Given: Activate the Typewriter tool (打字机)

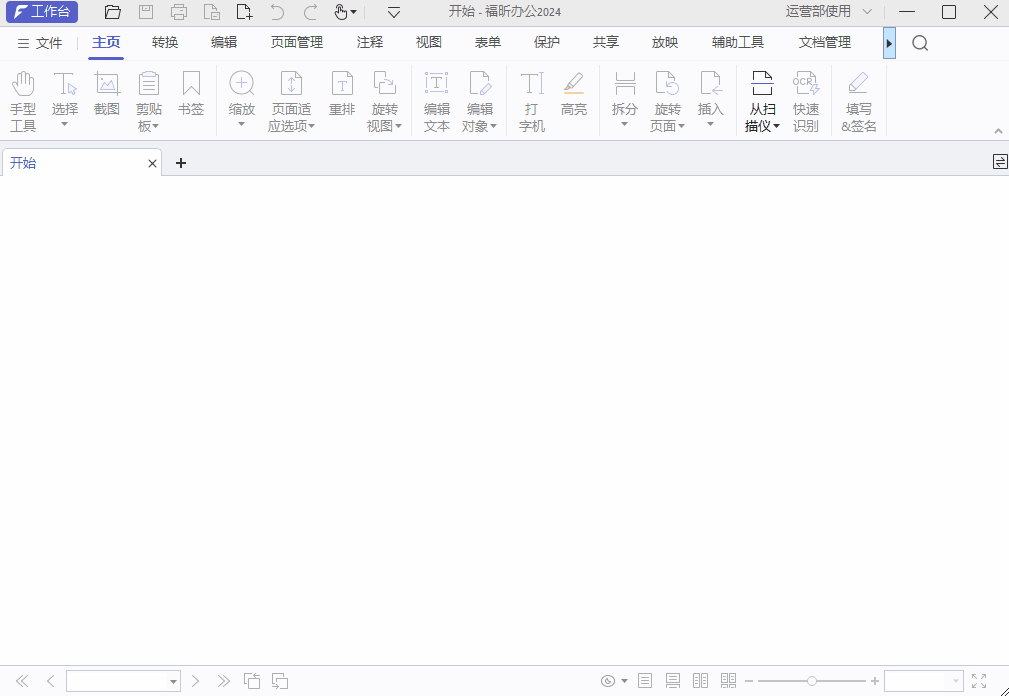Looking at the screenshot, I should point(531,98).
